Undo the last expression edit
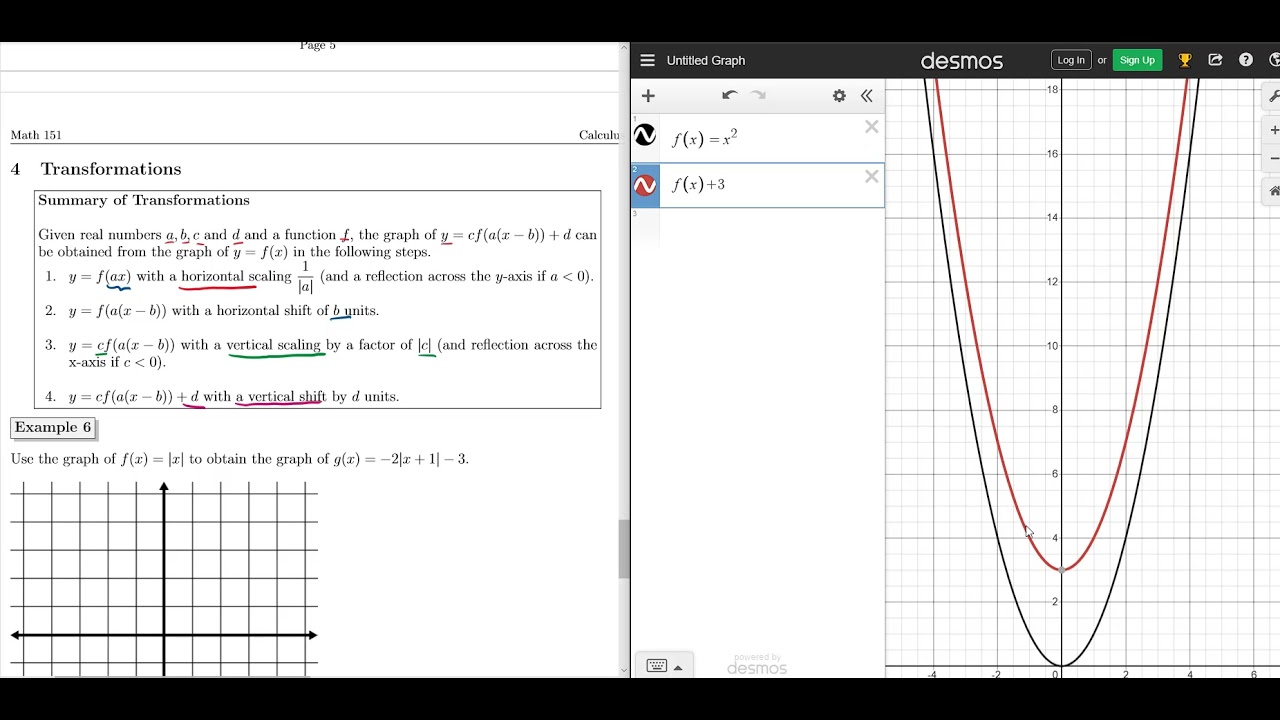 [x=729, y=96]
